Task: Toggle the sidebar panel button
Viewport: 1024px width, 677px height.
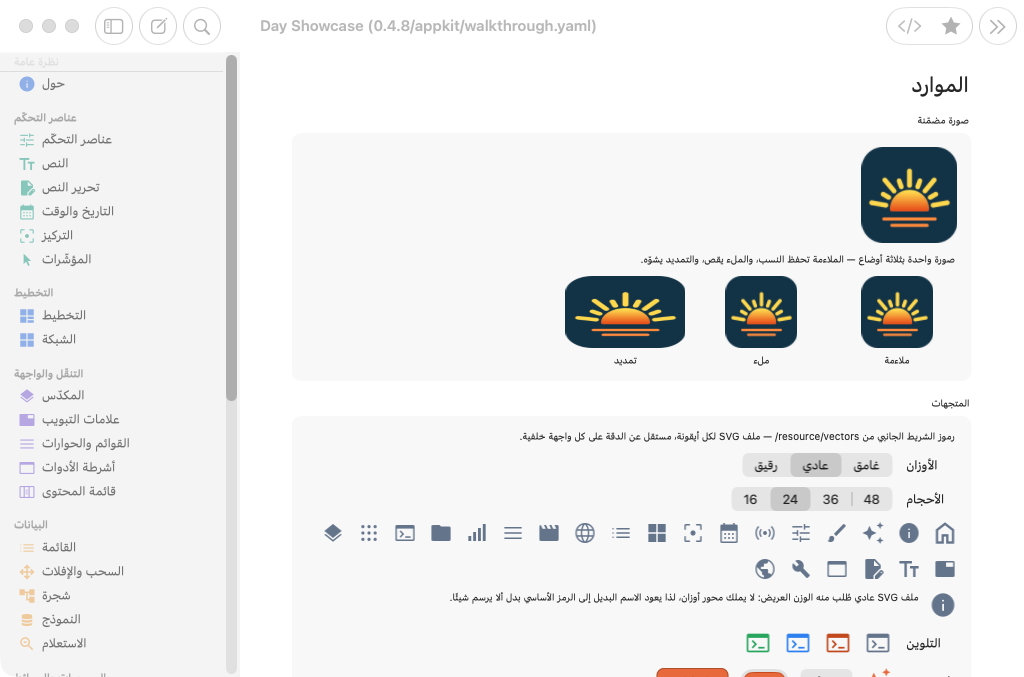Action: (114, 26)
